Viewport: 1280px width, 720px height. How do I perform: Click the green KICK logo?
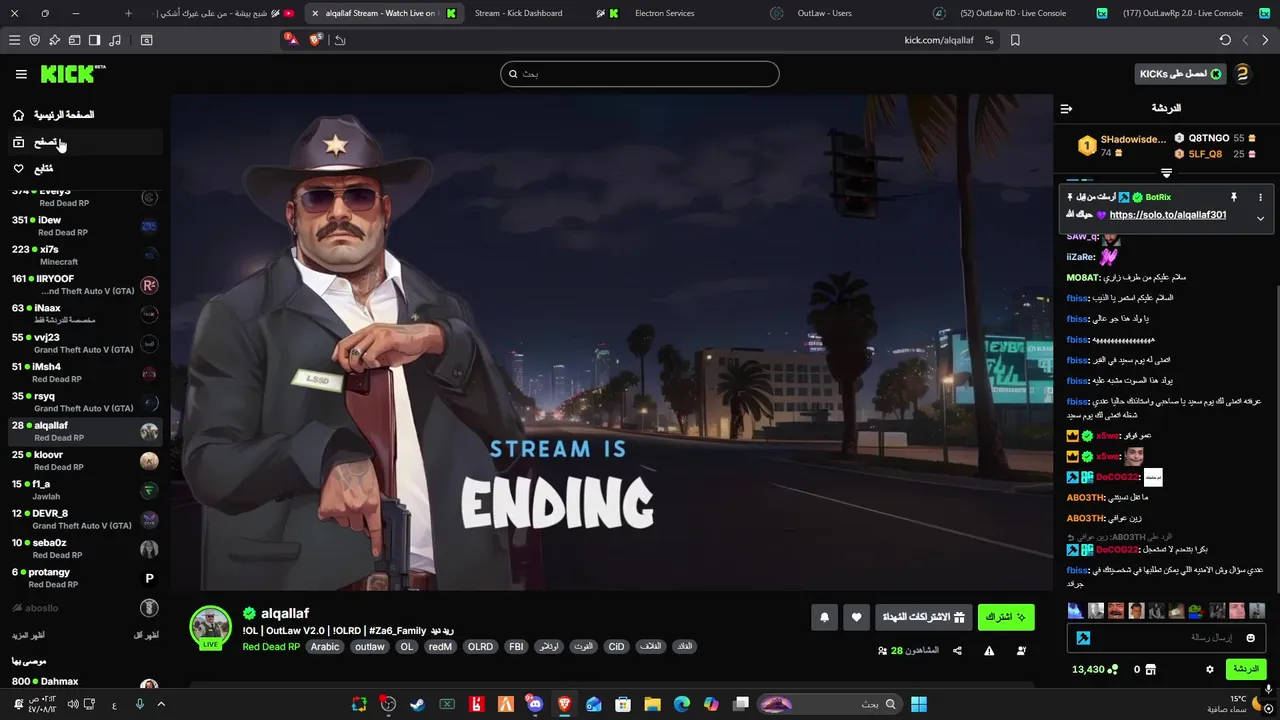pyautogui.click(x=72, y=73)
